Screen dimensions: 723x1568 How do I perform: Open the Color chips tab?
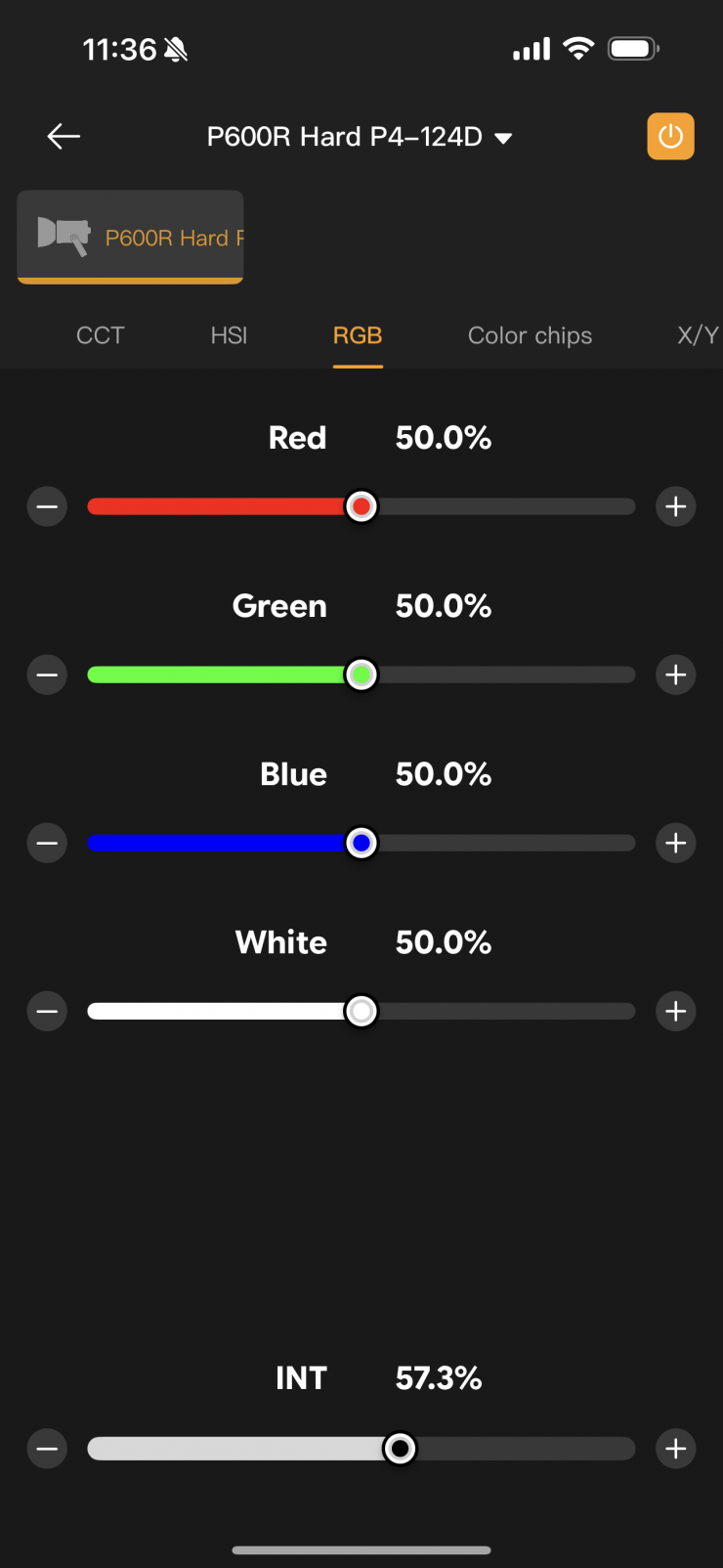tap(530, 335)
